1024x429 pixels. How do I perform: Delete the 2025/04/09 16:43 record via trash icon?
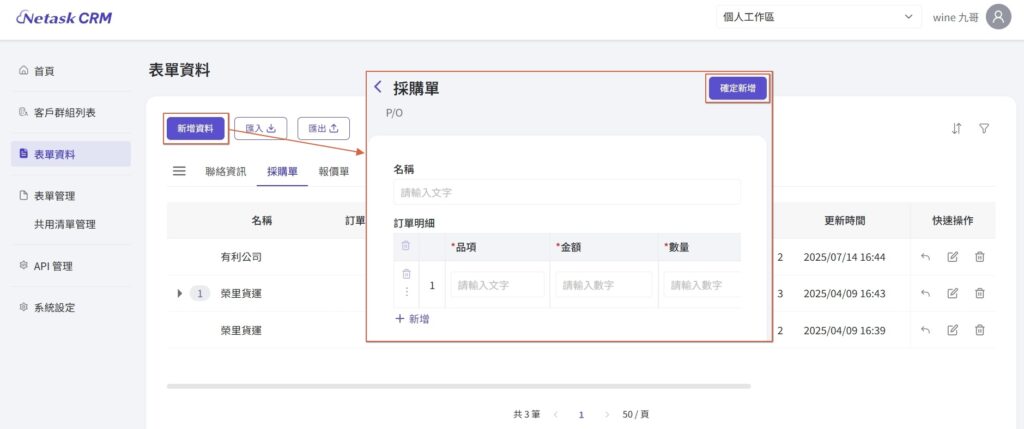pyautogui.click(x=980, y=293)
